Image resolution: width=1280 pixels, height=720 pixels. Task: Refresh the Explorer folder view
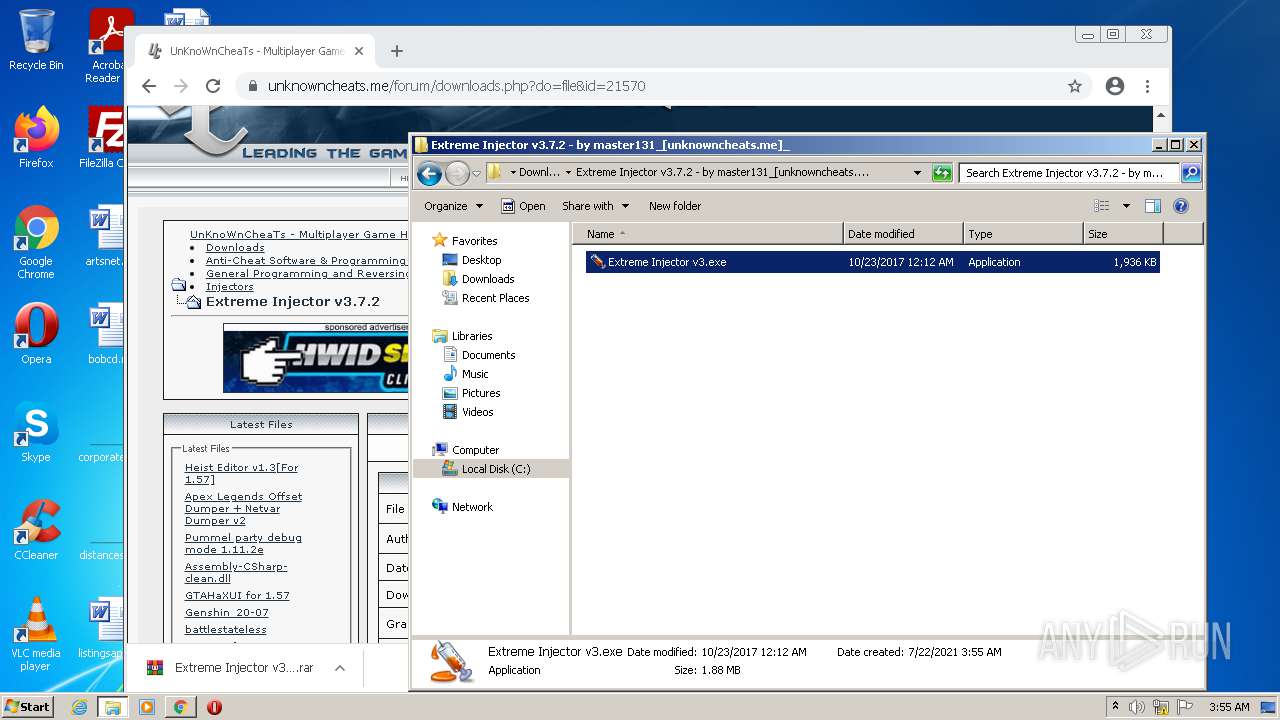941,173
